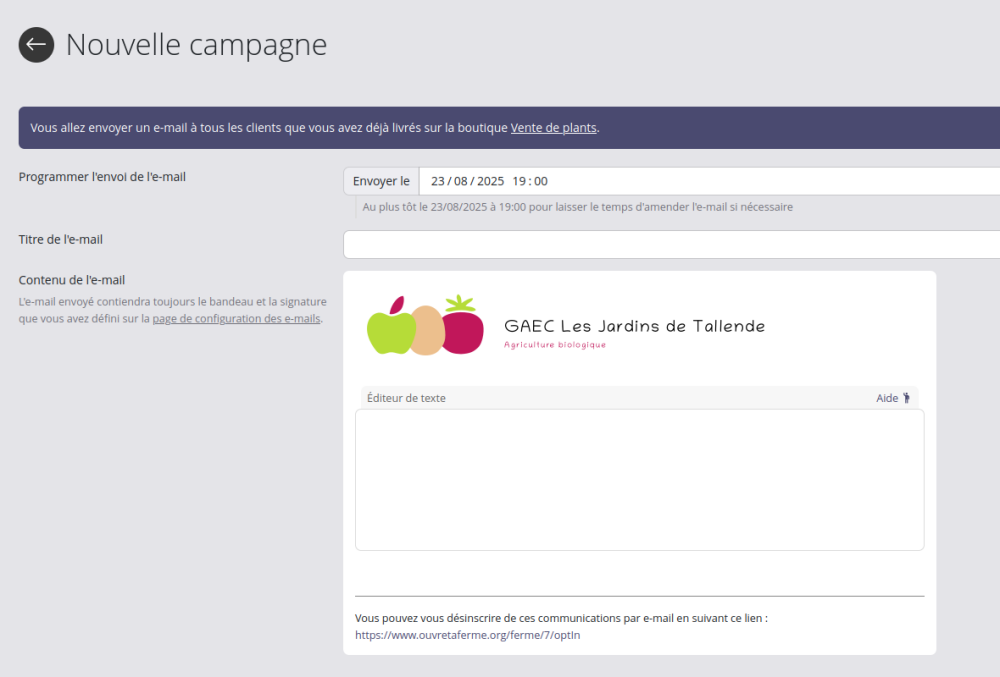This screenshot has height=677, width=1000.
Task: Click the GAEC Les Jardins de Tallende banner title
Action: click(x=635, y=326)
